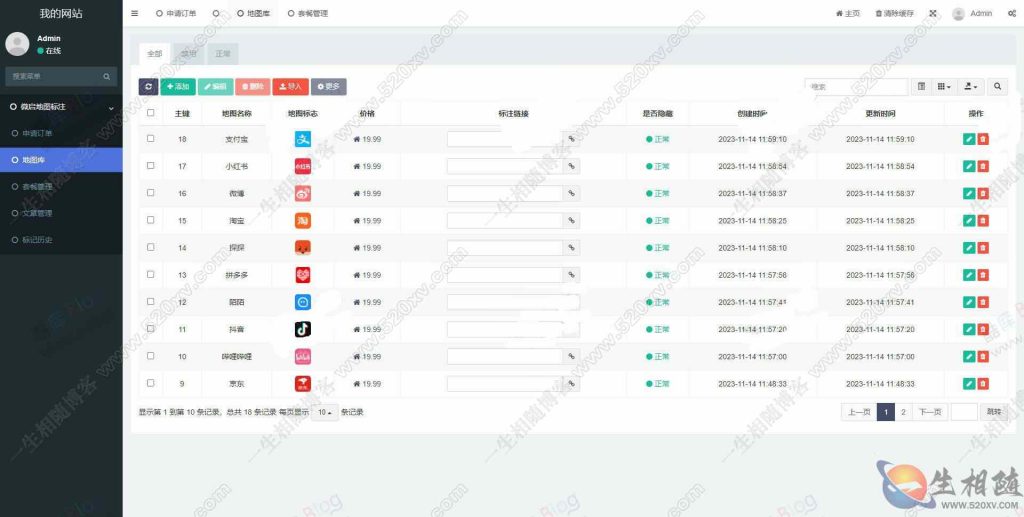Check the checkbox for row 9 京东
Viewport: 1024px width, 517px height.
coord(151,383)
